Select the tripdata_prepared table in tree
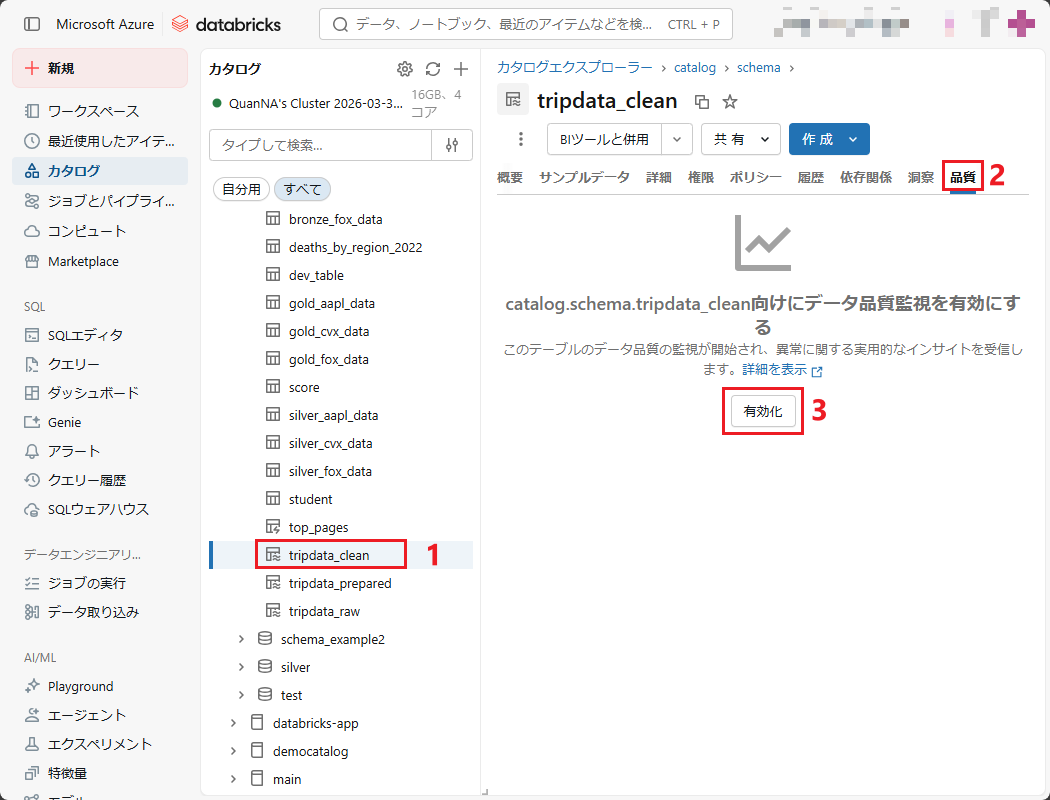 (340, 583)
